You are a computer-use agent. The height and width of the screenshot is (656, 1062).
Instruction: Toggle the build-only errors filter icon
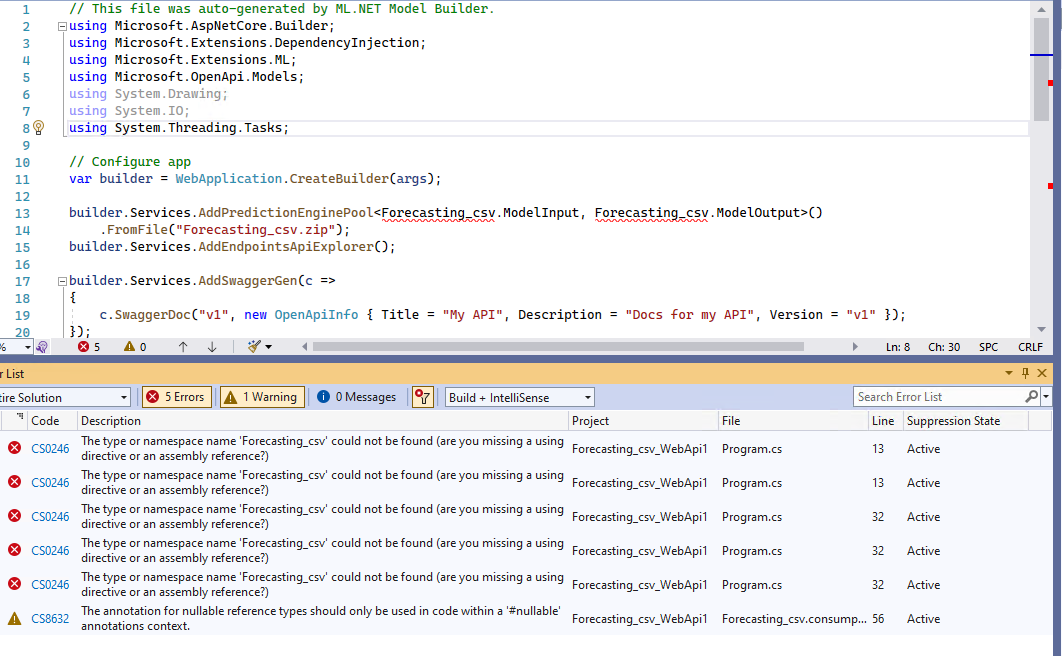(x=423, y=397)
